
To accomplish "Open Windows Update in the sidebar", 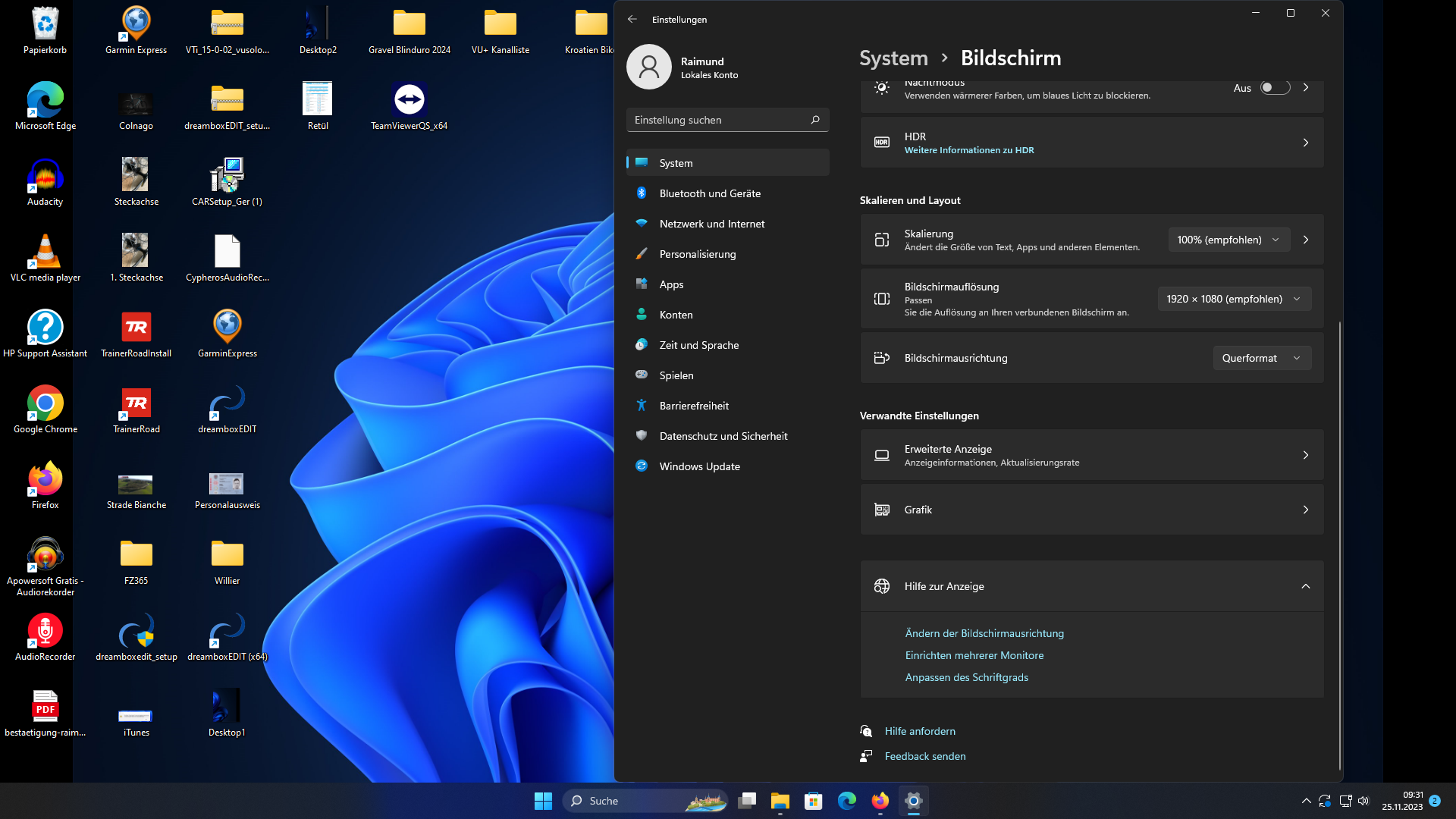I will click(699, 466).
